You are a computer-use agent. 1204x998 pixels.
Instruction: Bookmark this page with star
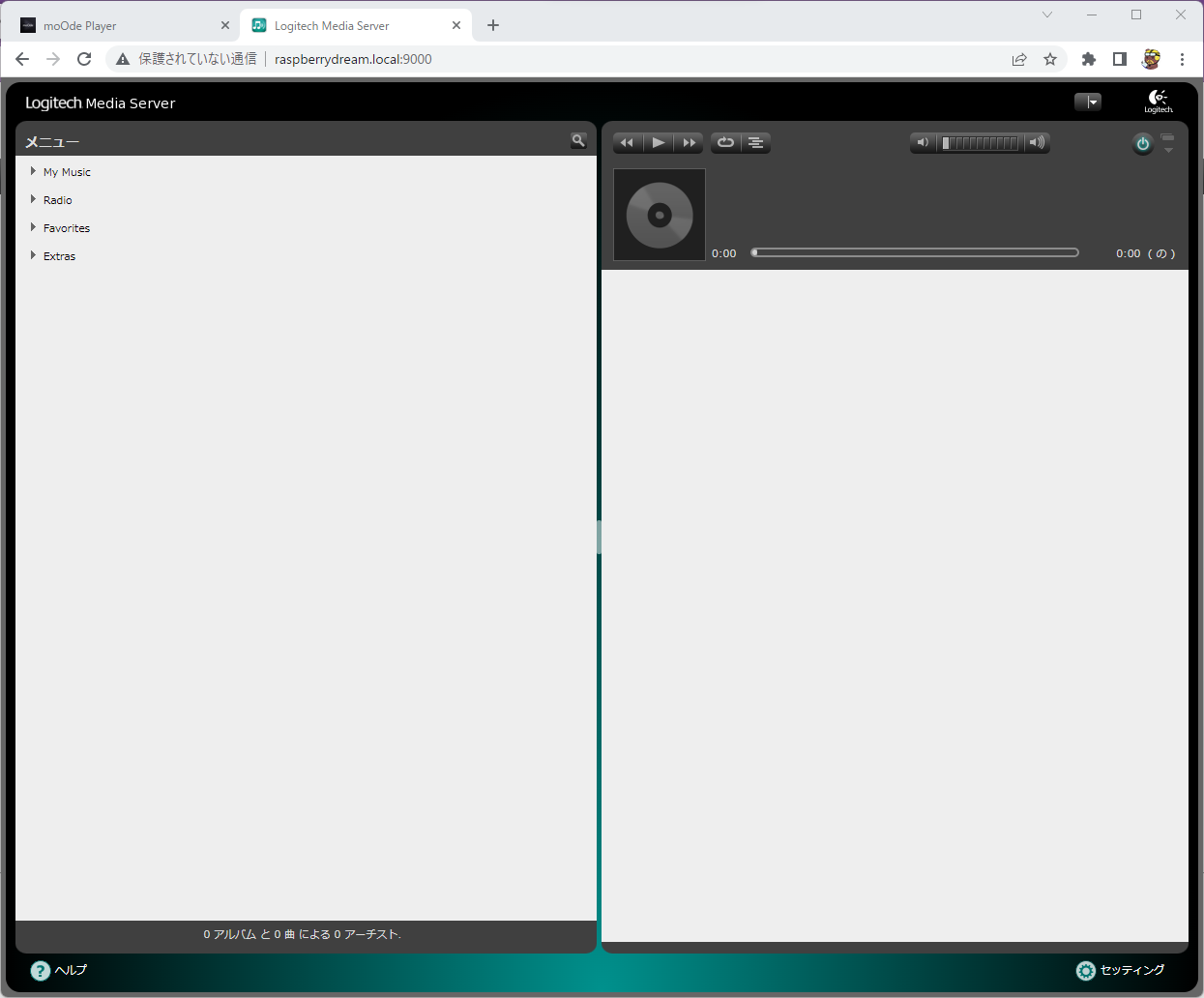tap(1050, 59)
